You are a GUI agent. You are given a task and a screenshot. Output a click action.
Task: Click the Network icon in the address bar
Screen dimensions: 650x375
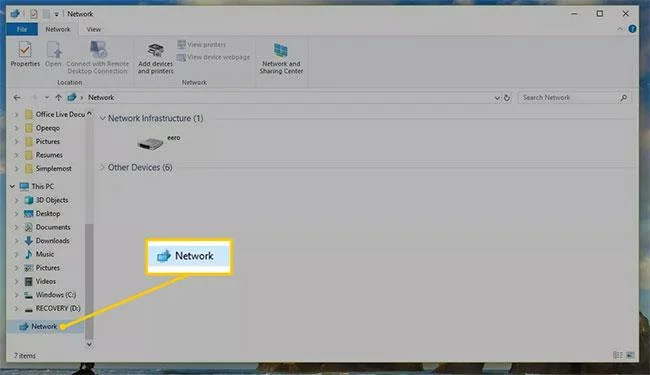click(x=72, y=97)
